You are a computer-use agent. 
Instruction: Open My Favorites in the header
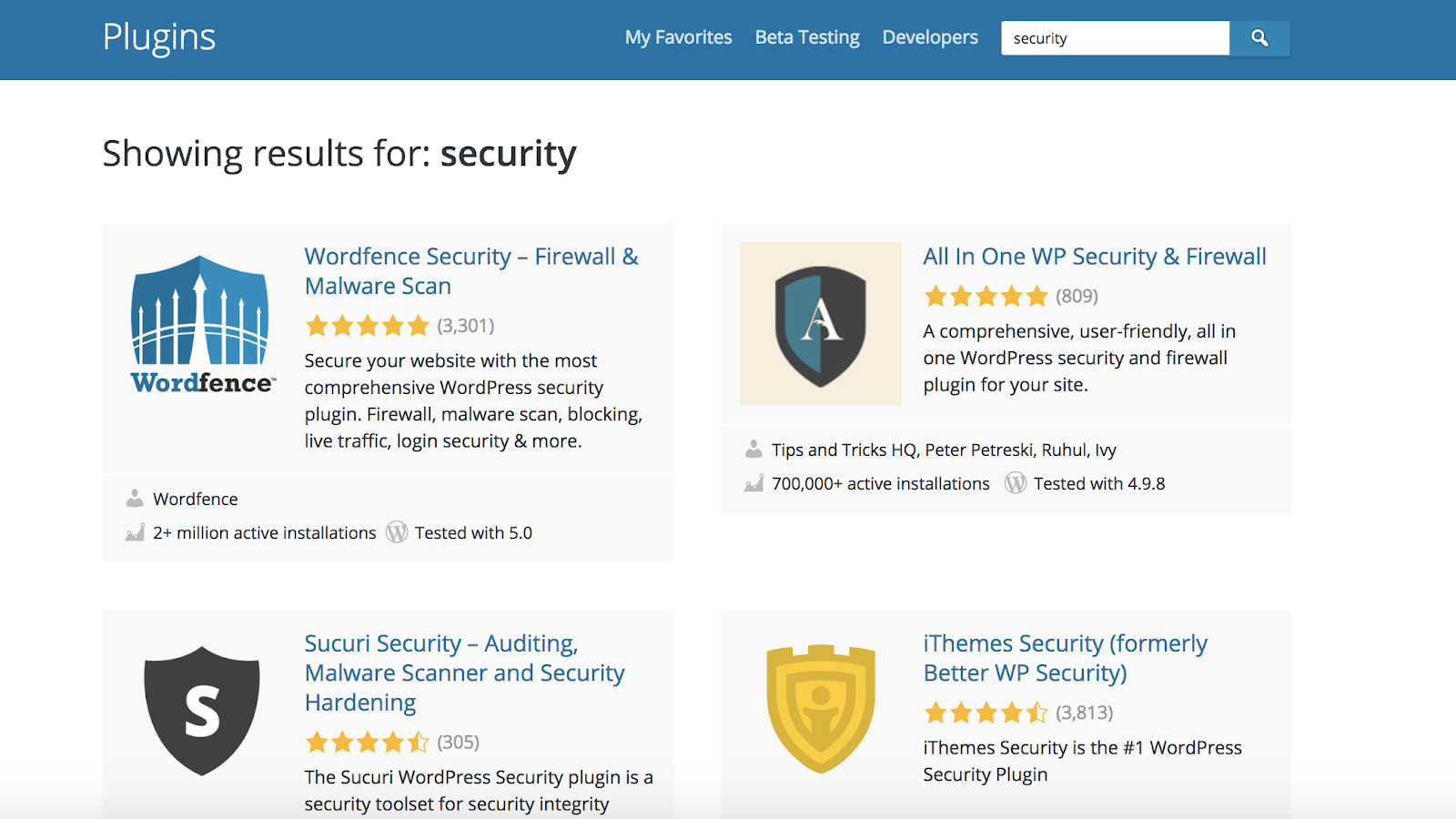pyautogui.click(x=678, y=37)
